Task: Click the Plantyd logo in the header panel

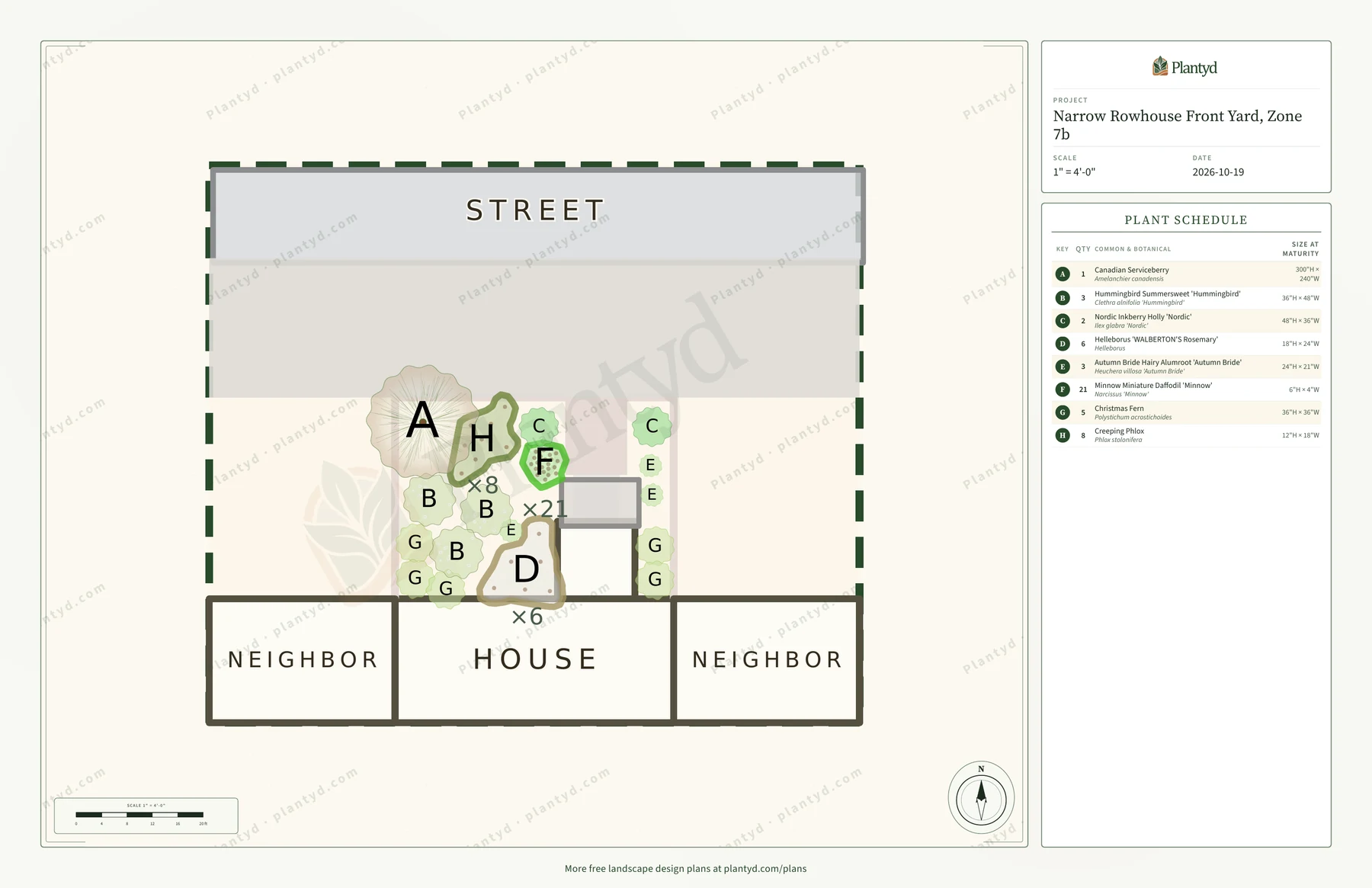Action: click(x=1185, y=67)
